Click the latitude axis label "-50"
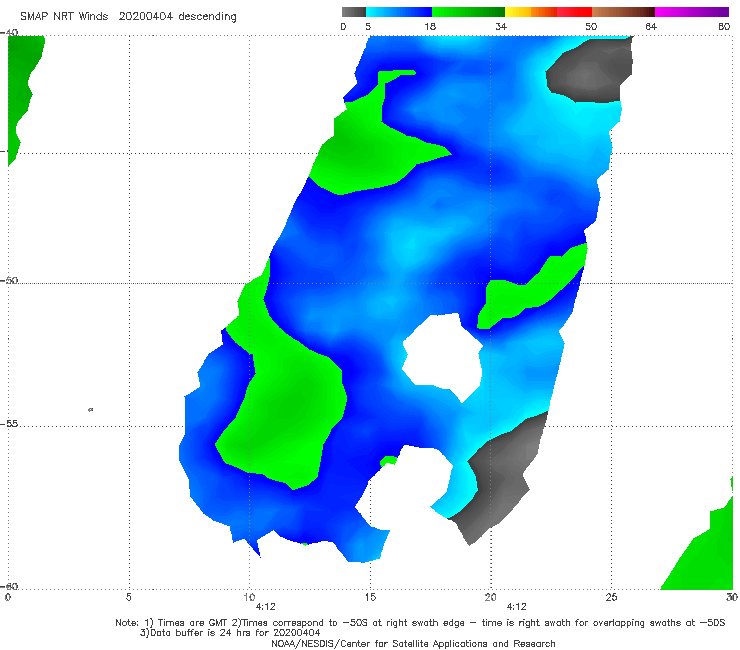This screenshot has height=650, width=740. 9,280
